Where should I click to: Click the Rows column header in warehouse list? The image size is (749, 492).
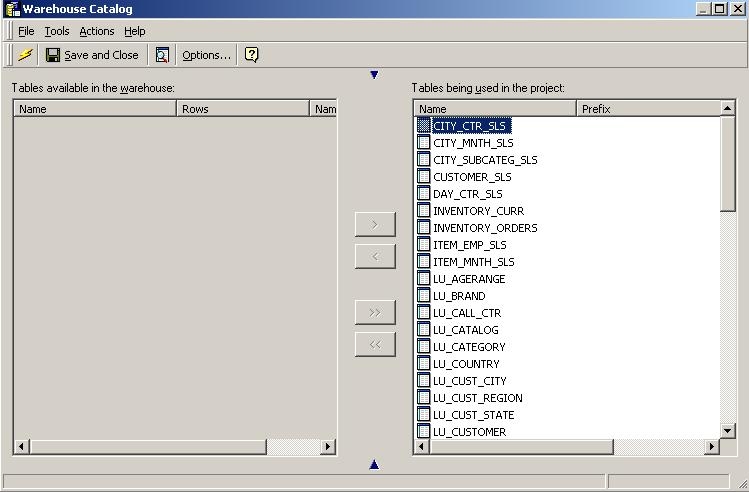pos(244,109)
